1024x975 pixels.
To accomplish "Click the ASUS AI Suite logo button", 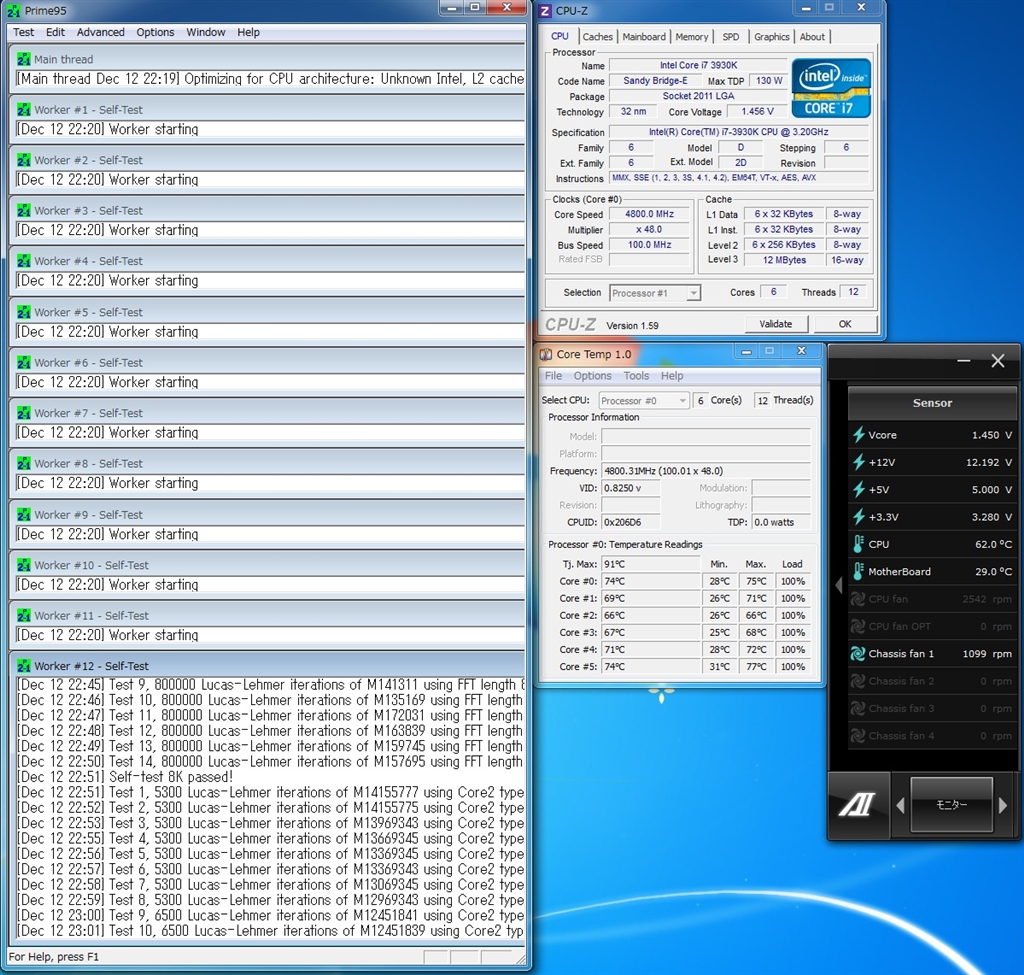I will click(x=858, y=805).
